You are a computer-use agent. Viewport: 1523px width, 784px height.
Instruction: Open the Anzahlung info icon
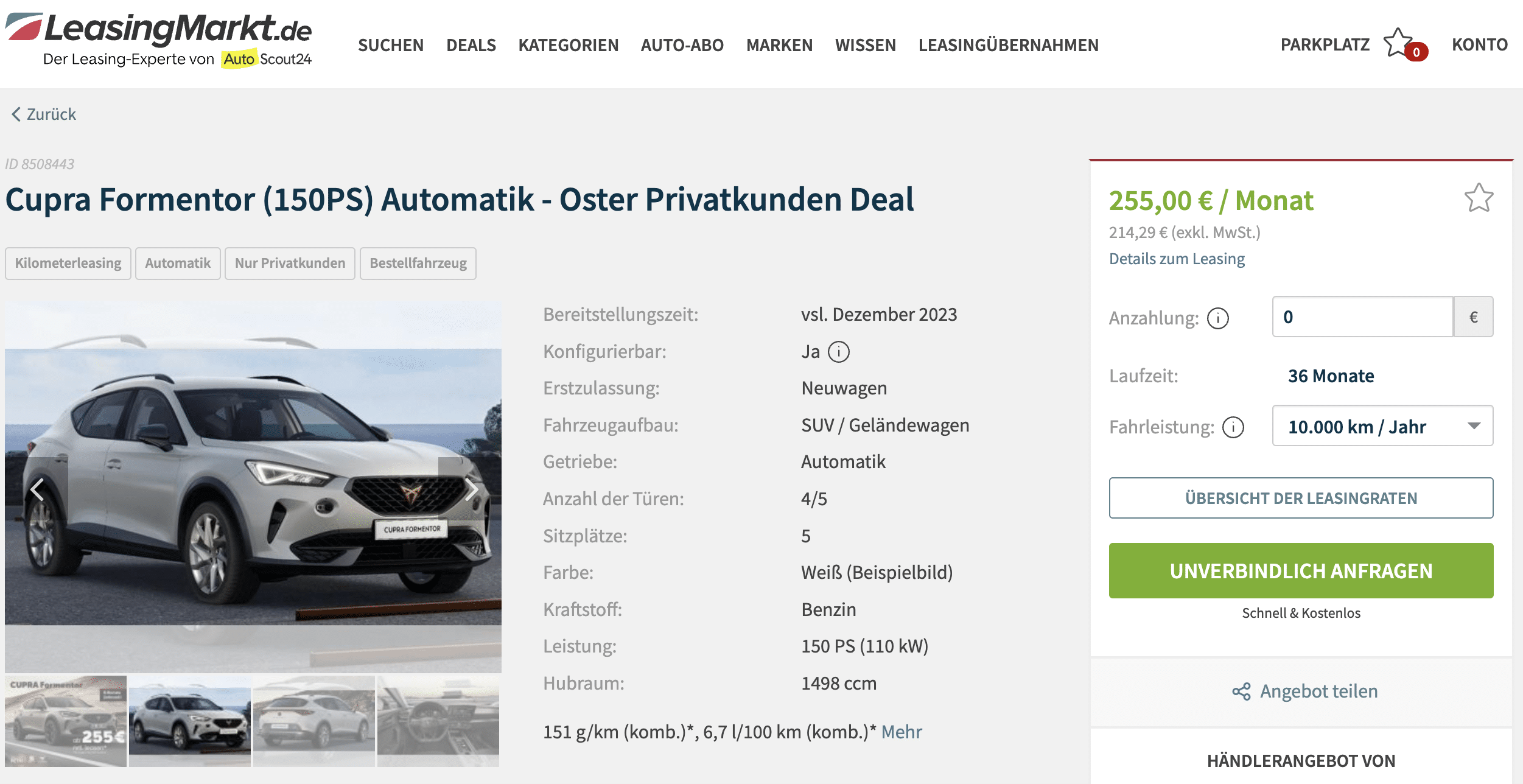[x=1218, y=318]
